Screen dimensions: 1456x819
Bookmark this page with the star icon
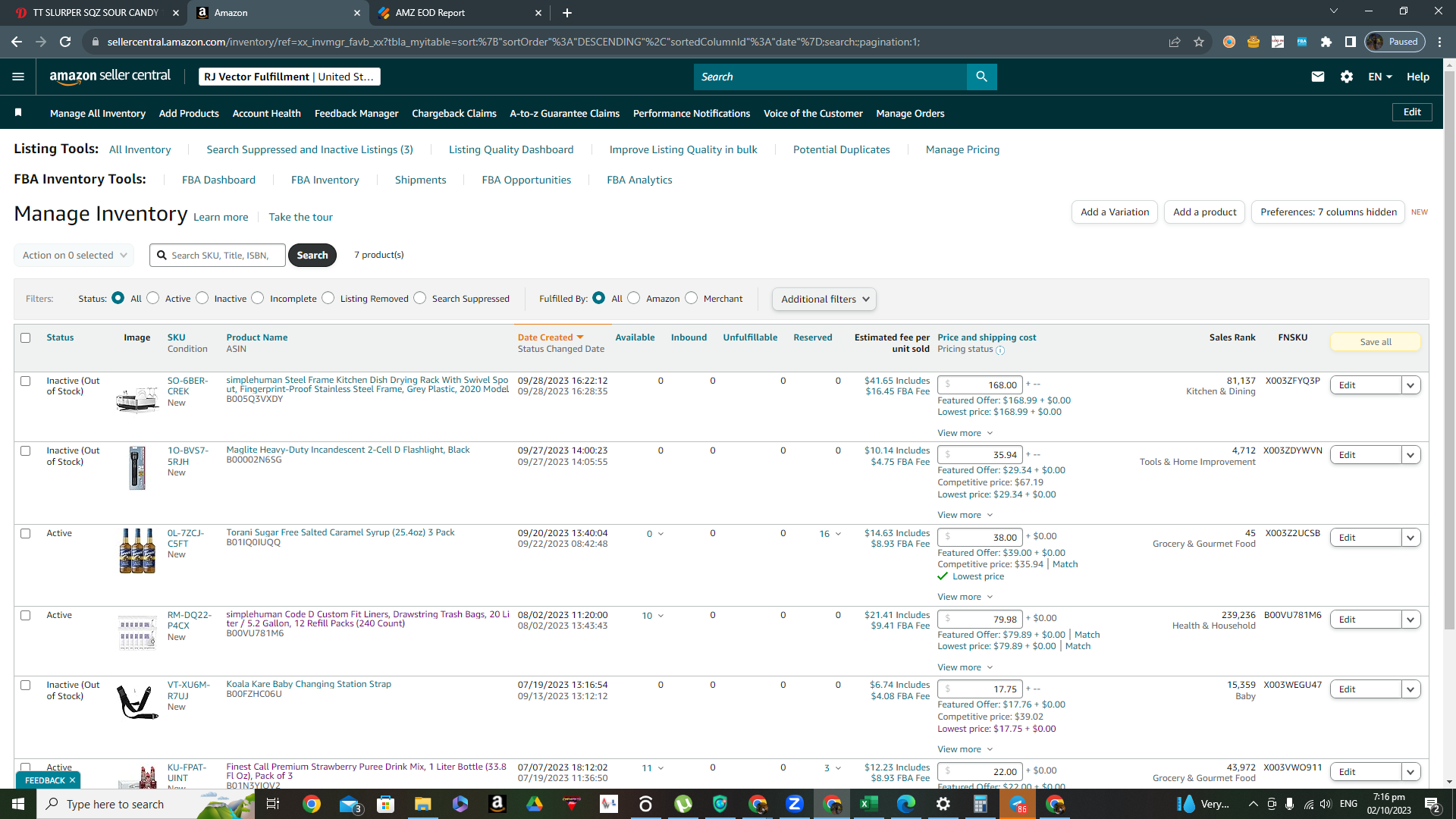[1199, 42]
